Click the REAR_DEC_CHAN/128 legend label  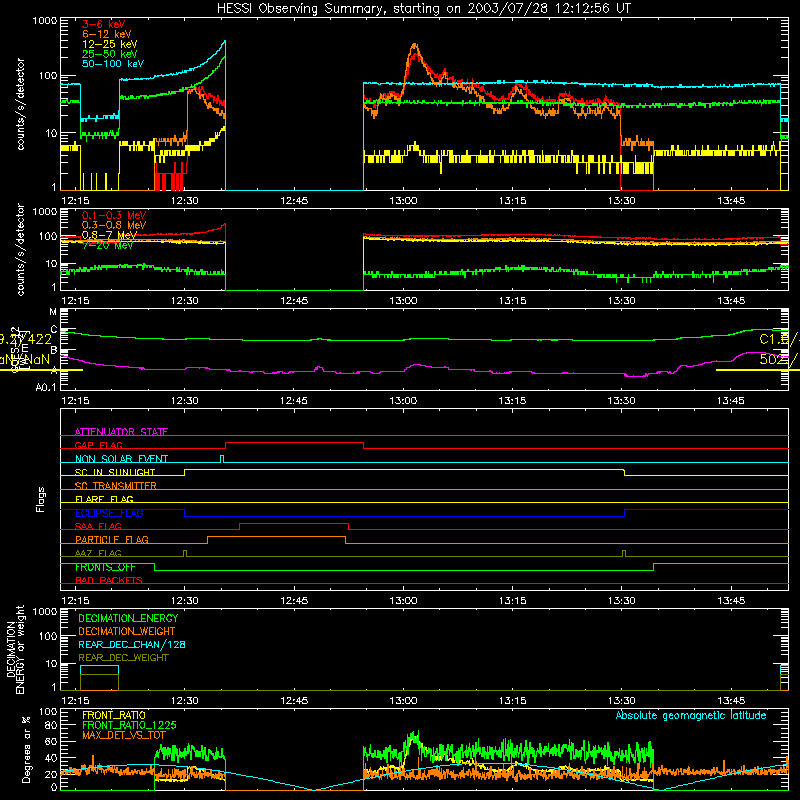[132, 644]
